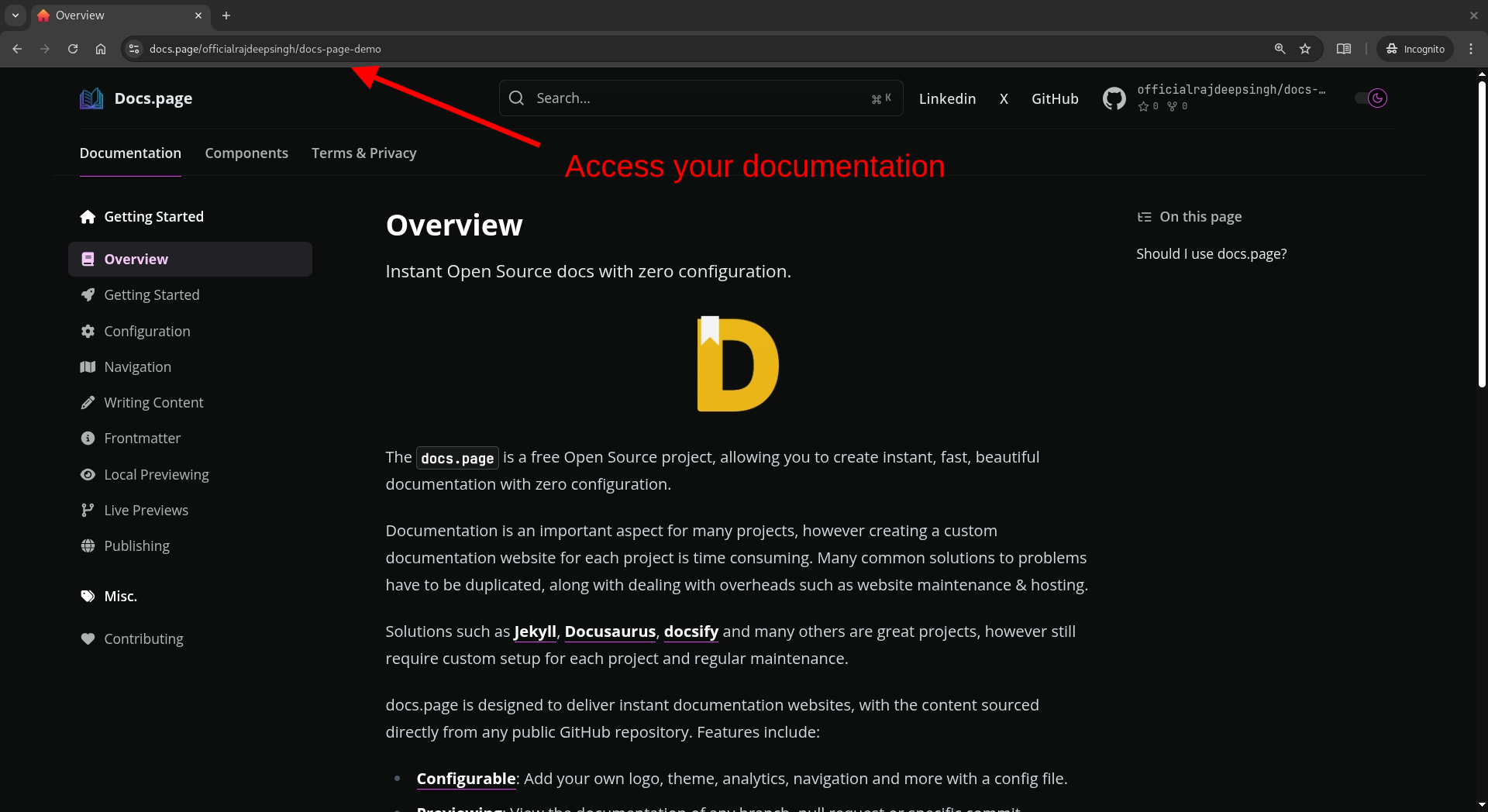Select Overview in the sidebar

[190, 260]
